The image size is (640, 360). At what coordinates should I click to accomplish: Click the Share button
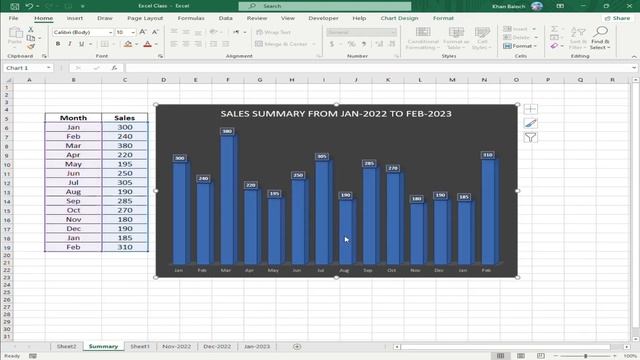coord(617,18)
